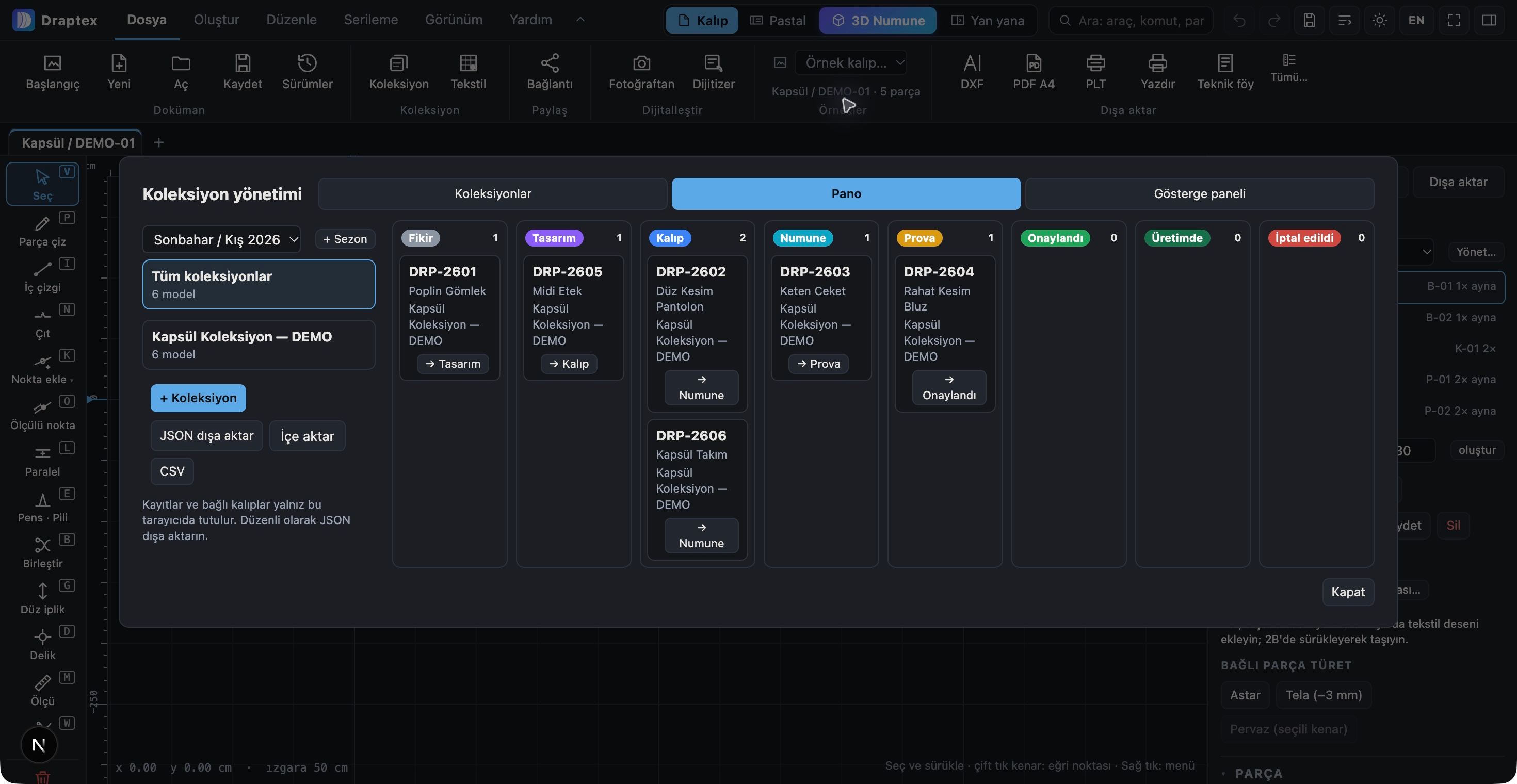Switch language with EN button
Screen dimensions: 1517x784
pos(1416,21)
